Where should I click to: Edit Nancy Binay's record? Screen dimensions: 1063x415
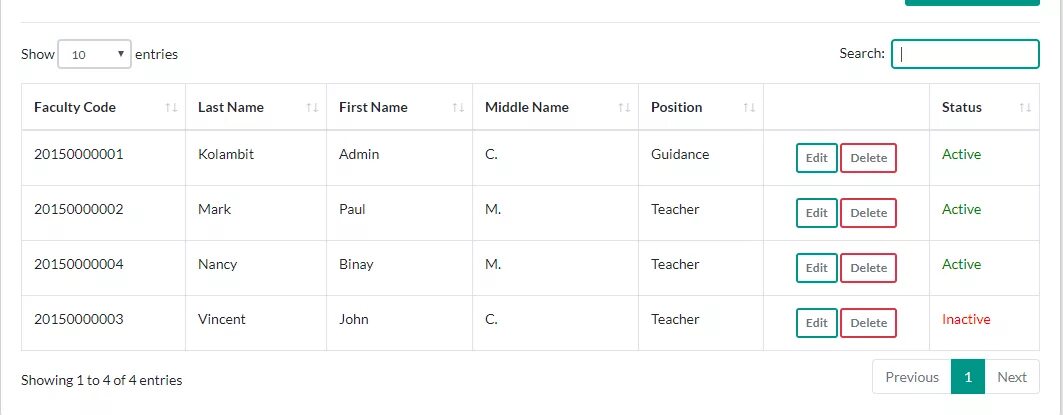(817, 268)
